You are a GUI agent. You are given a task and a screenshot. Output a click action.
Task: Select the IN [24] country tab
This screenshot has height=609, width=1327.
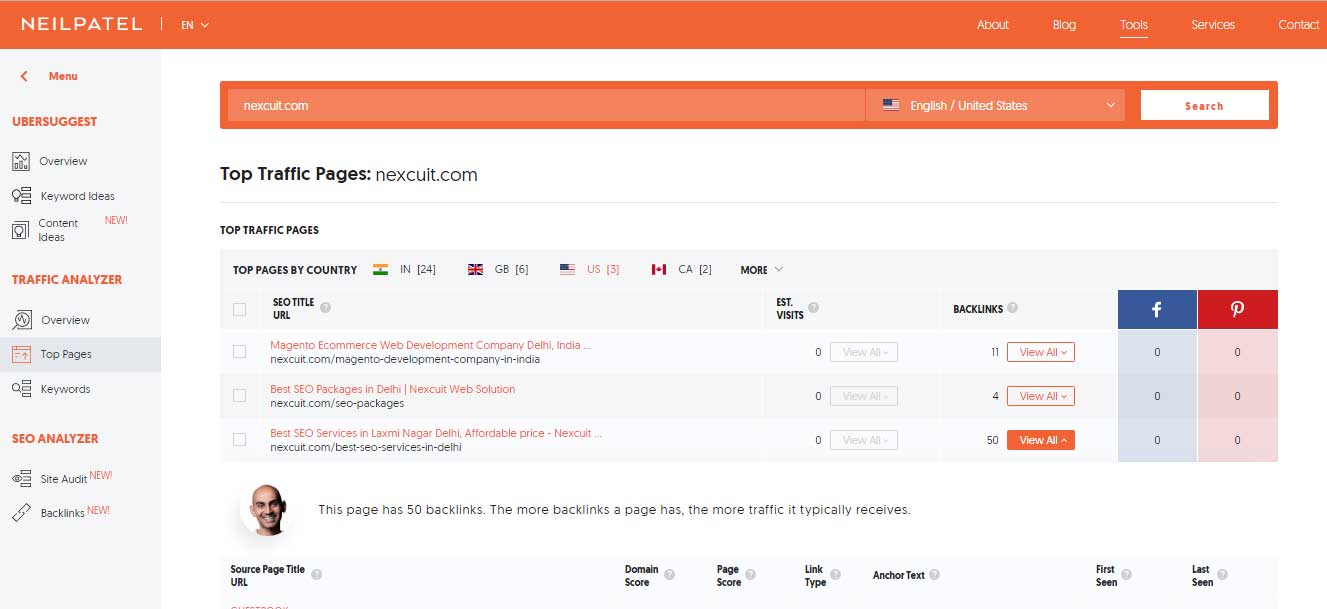pos(404,269)
